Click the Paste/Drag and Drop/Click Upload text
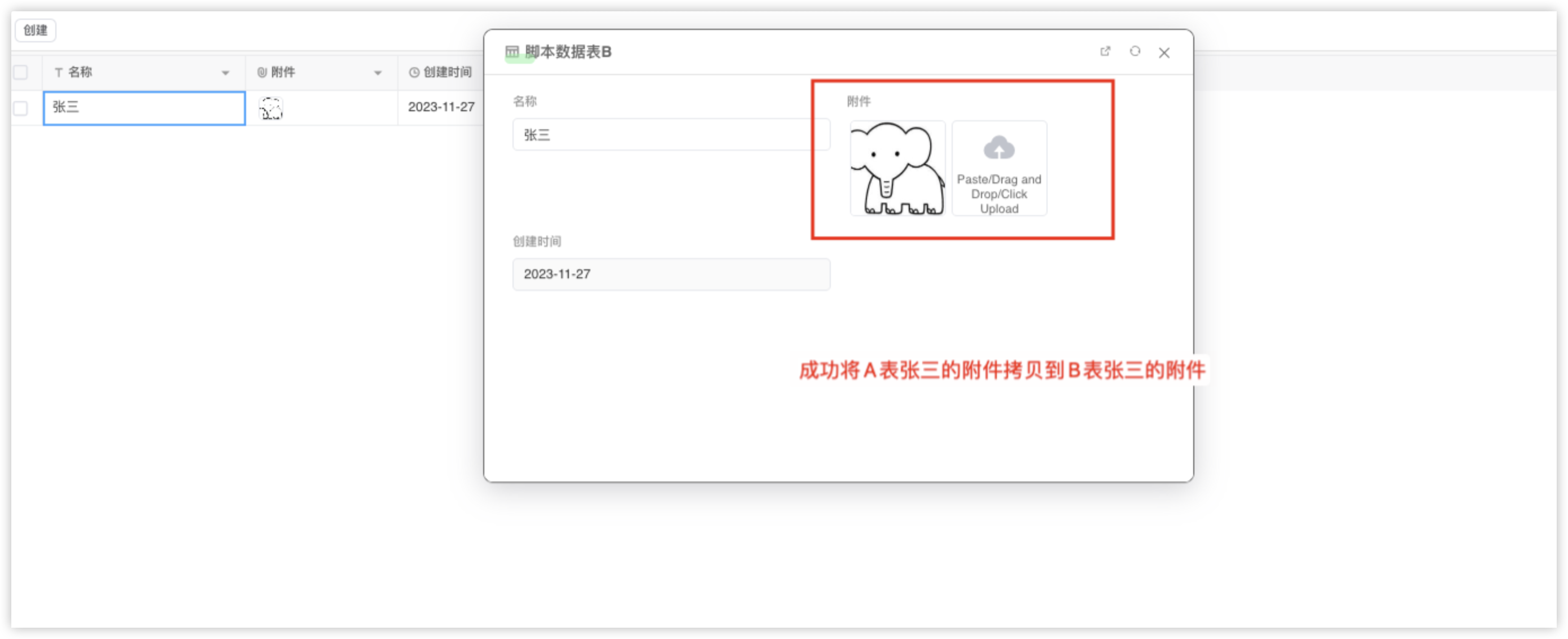Screen dimensions: 1568x639 point(999,194)
